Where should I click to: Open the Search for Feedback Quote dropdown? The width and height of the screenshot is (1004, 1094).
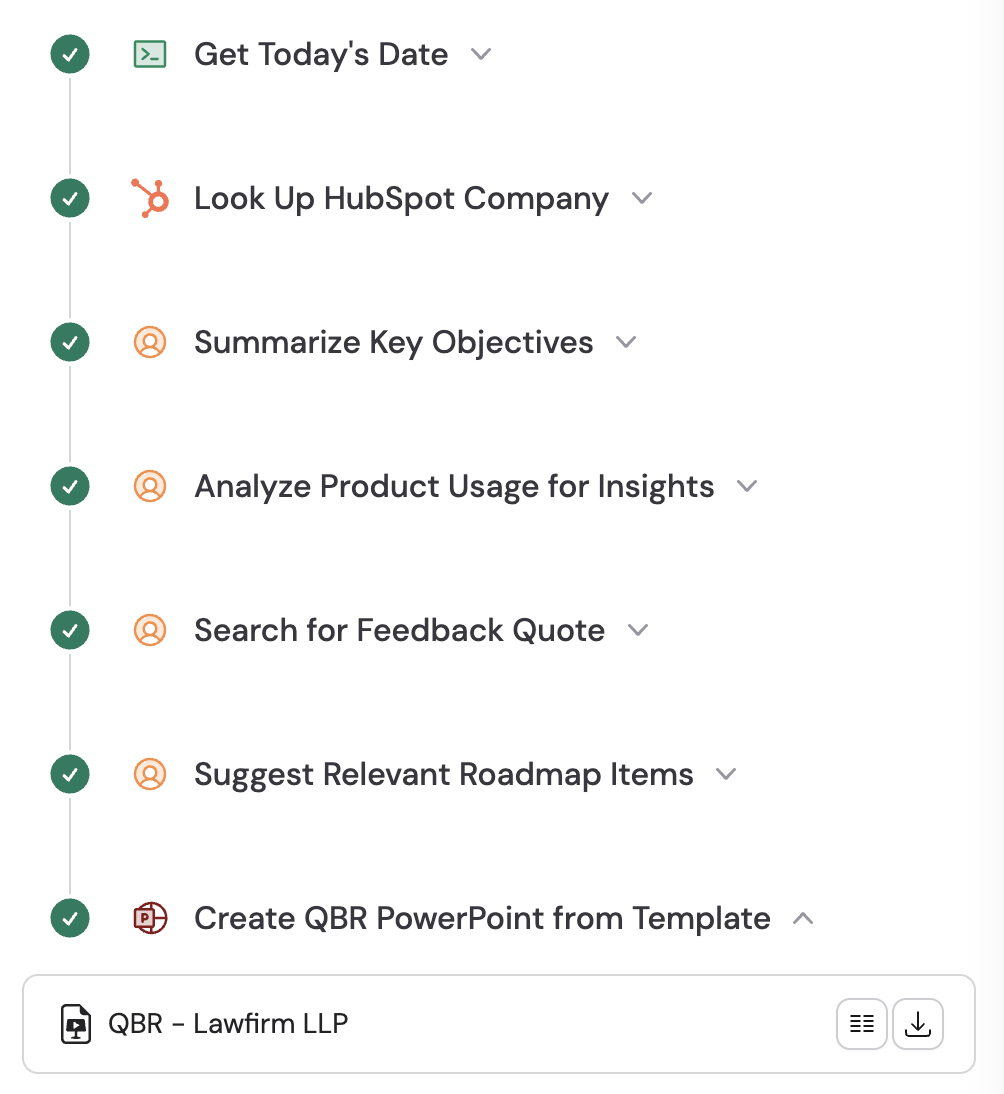tap(638, 630)
